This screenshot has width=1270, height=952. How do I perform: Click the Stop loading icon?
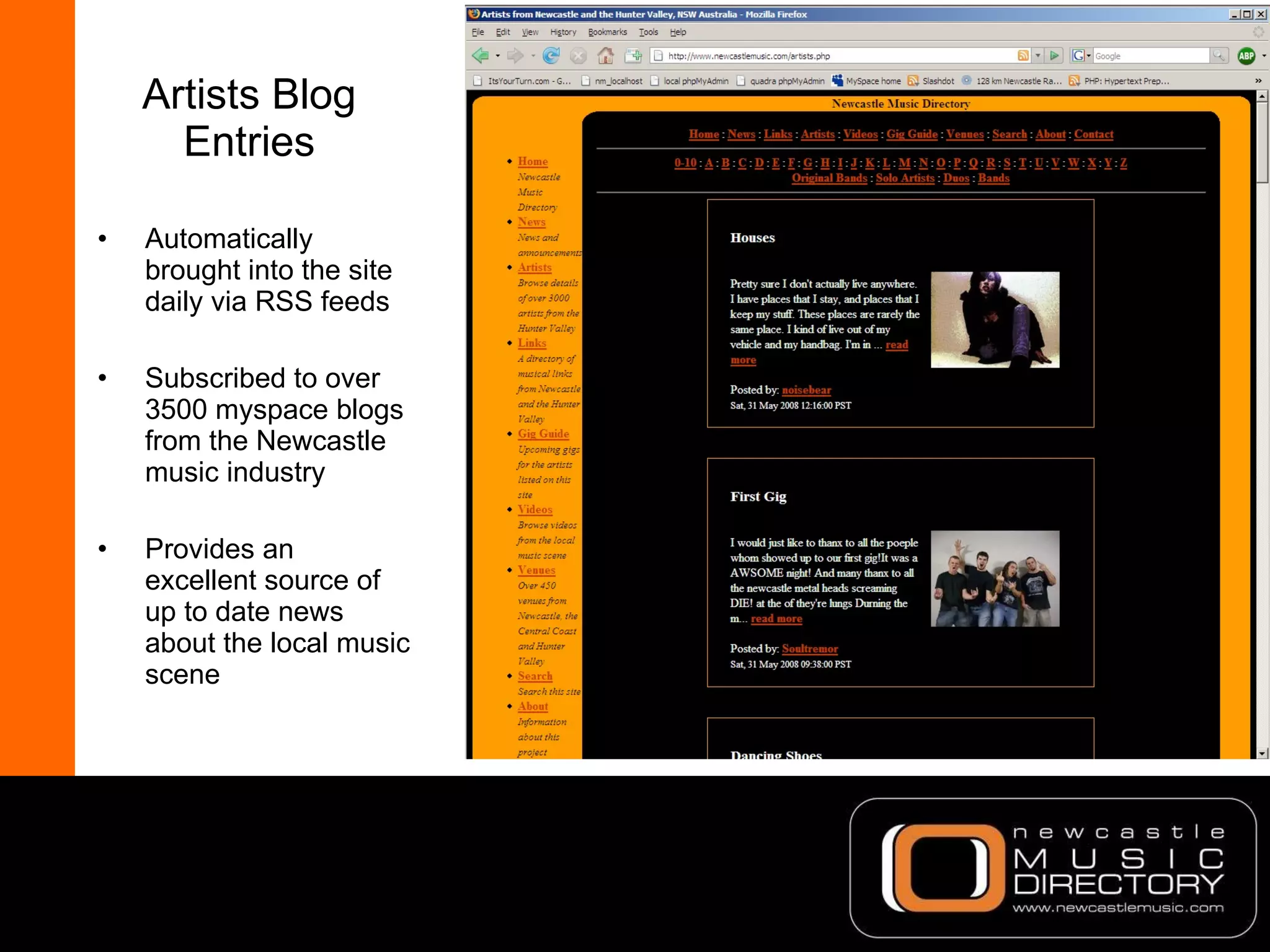tap(578, 56)
